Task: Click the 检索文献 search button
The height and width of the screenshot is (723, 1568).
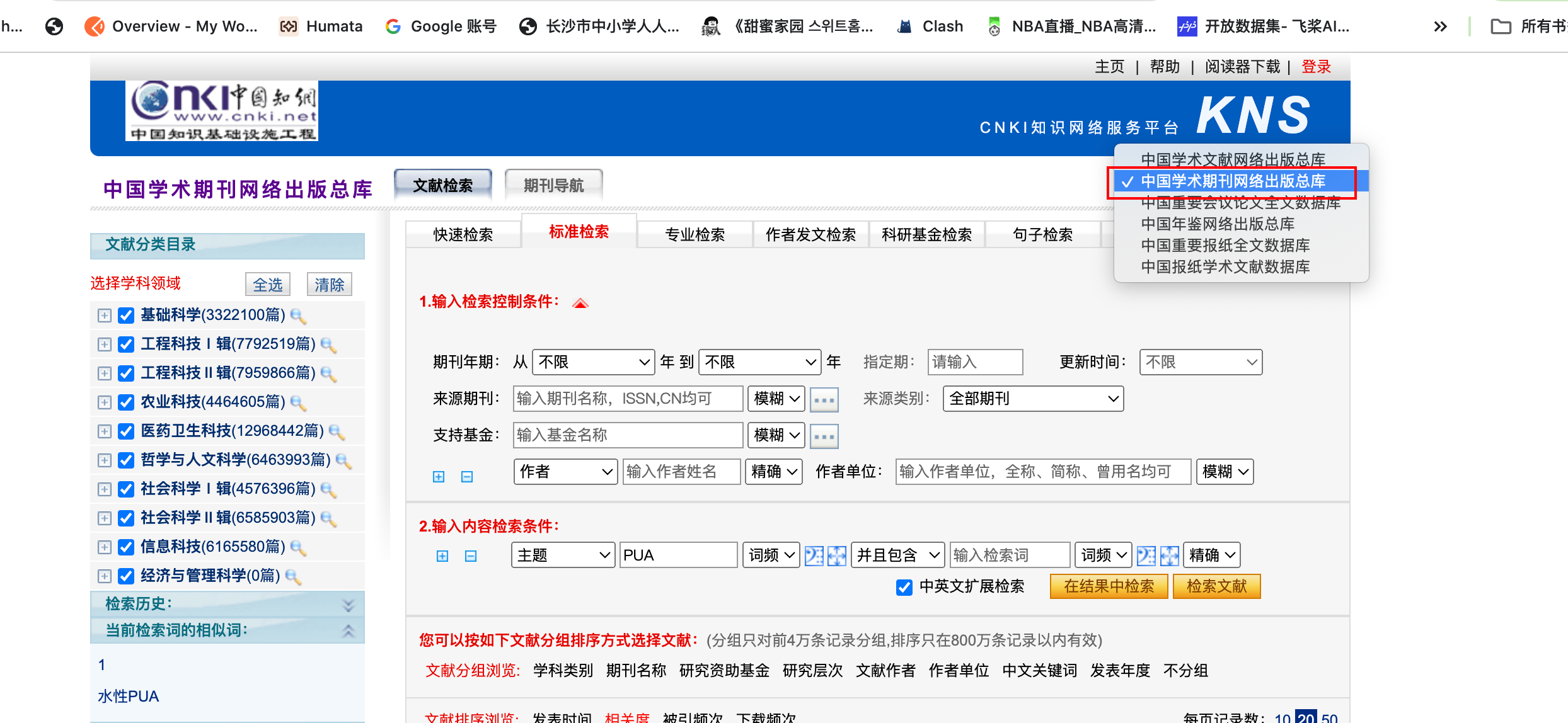Action: coord(1216,586)
